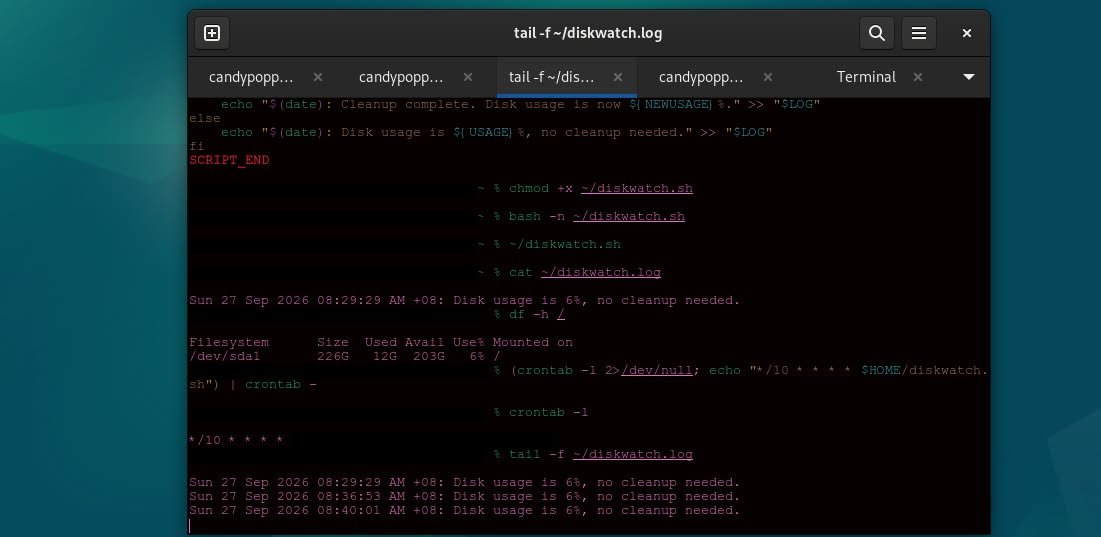Click the '*/10 * * * *' crontab output line
Viewport: 1101px width, 537px height.
coord(236,440)
